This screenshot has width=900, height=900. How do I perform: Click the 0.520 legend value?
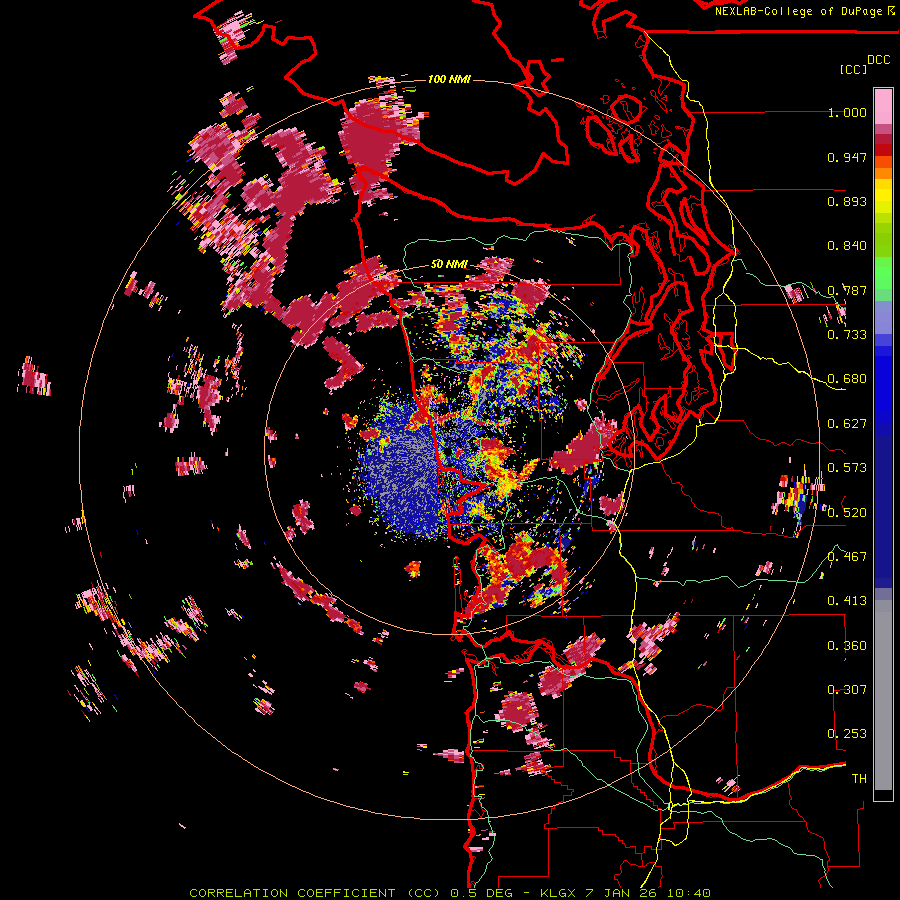[x=847, y=512]
